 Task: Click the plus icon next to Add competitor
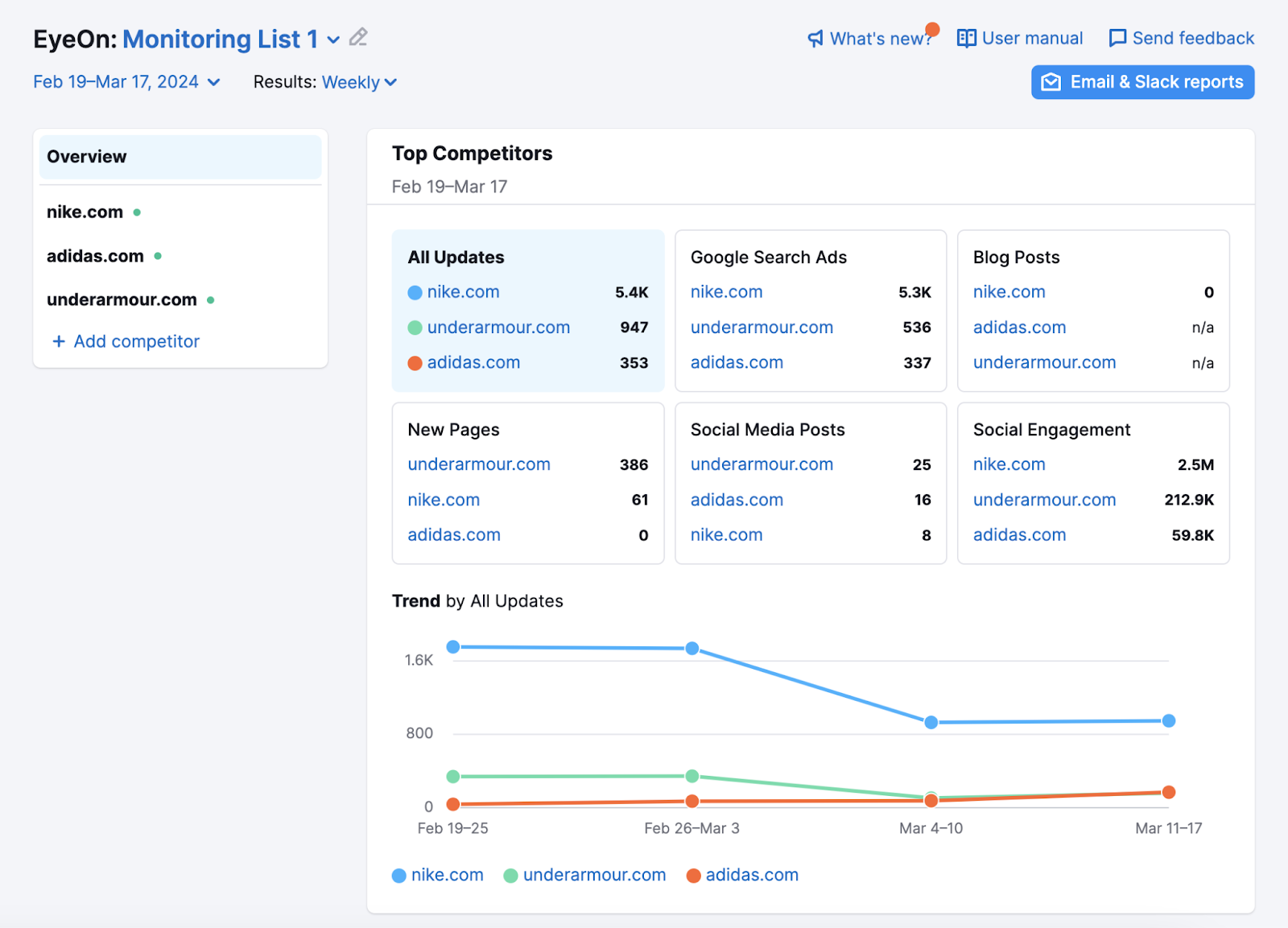[x=59, y=341]
